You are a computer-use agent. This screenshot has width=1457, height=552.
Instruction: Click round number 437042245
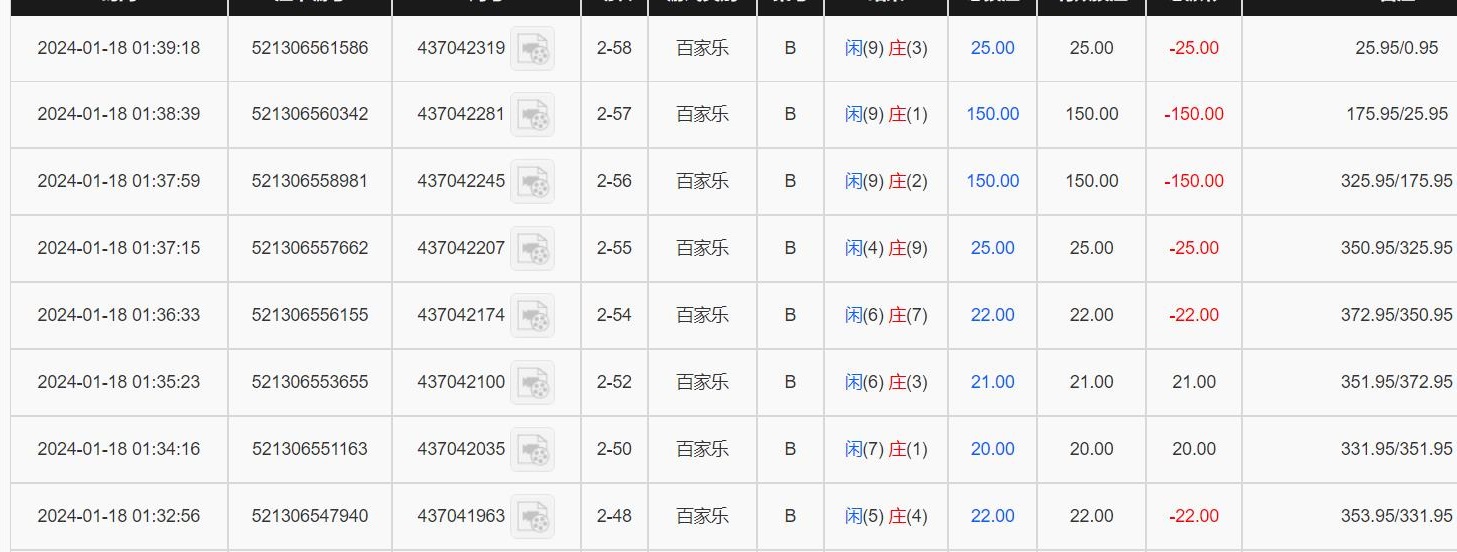pos(461,181)
